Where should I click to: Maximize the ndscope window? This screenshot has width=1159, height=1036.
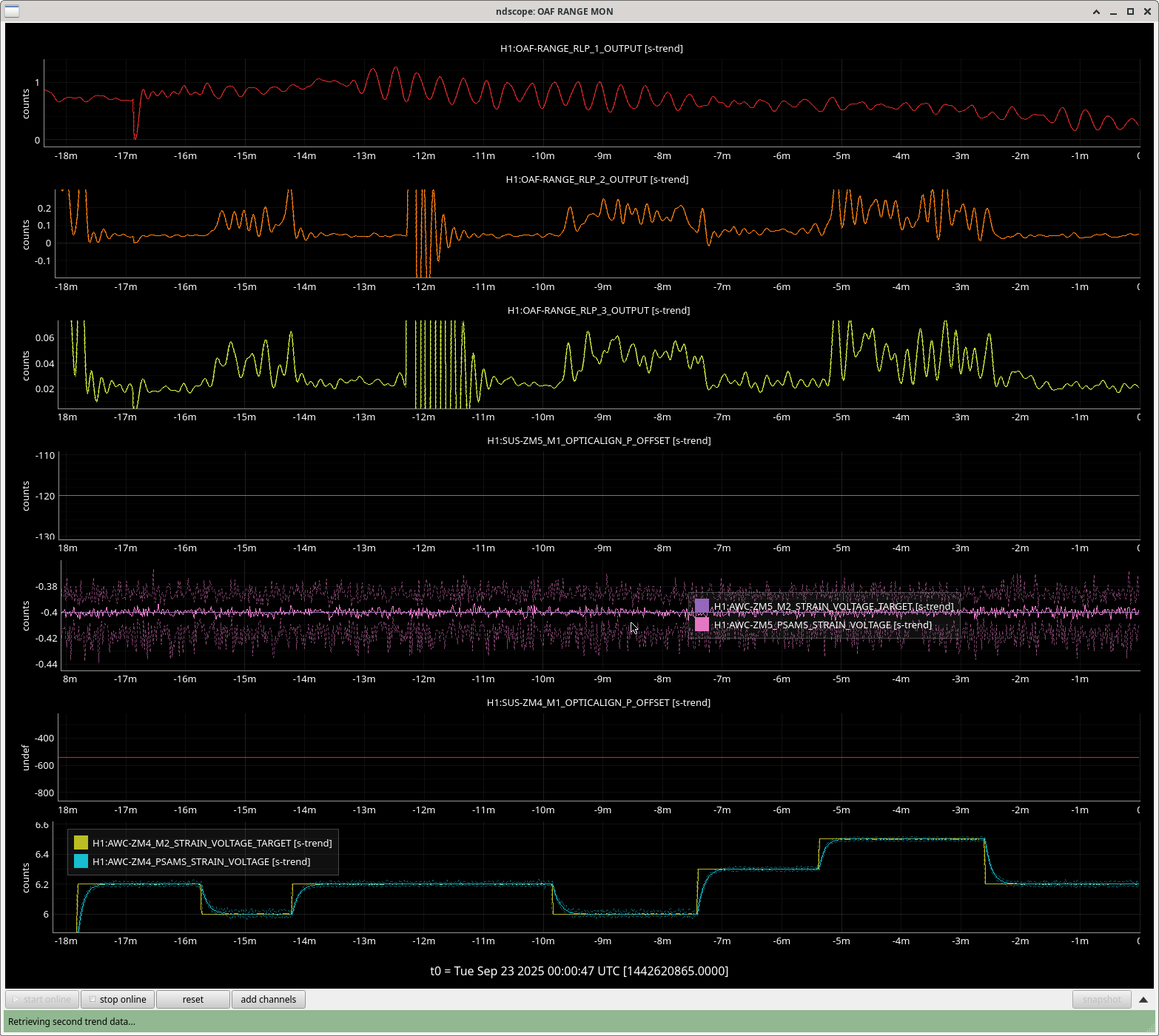click(1130, 11)
